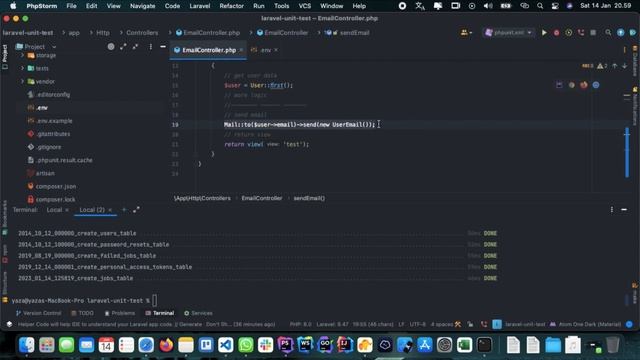Jump to previous highlighted error up arrow
Viewport: 640px width, 360px height.
[615, 66]
